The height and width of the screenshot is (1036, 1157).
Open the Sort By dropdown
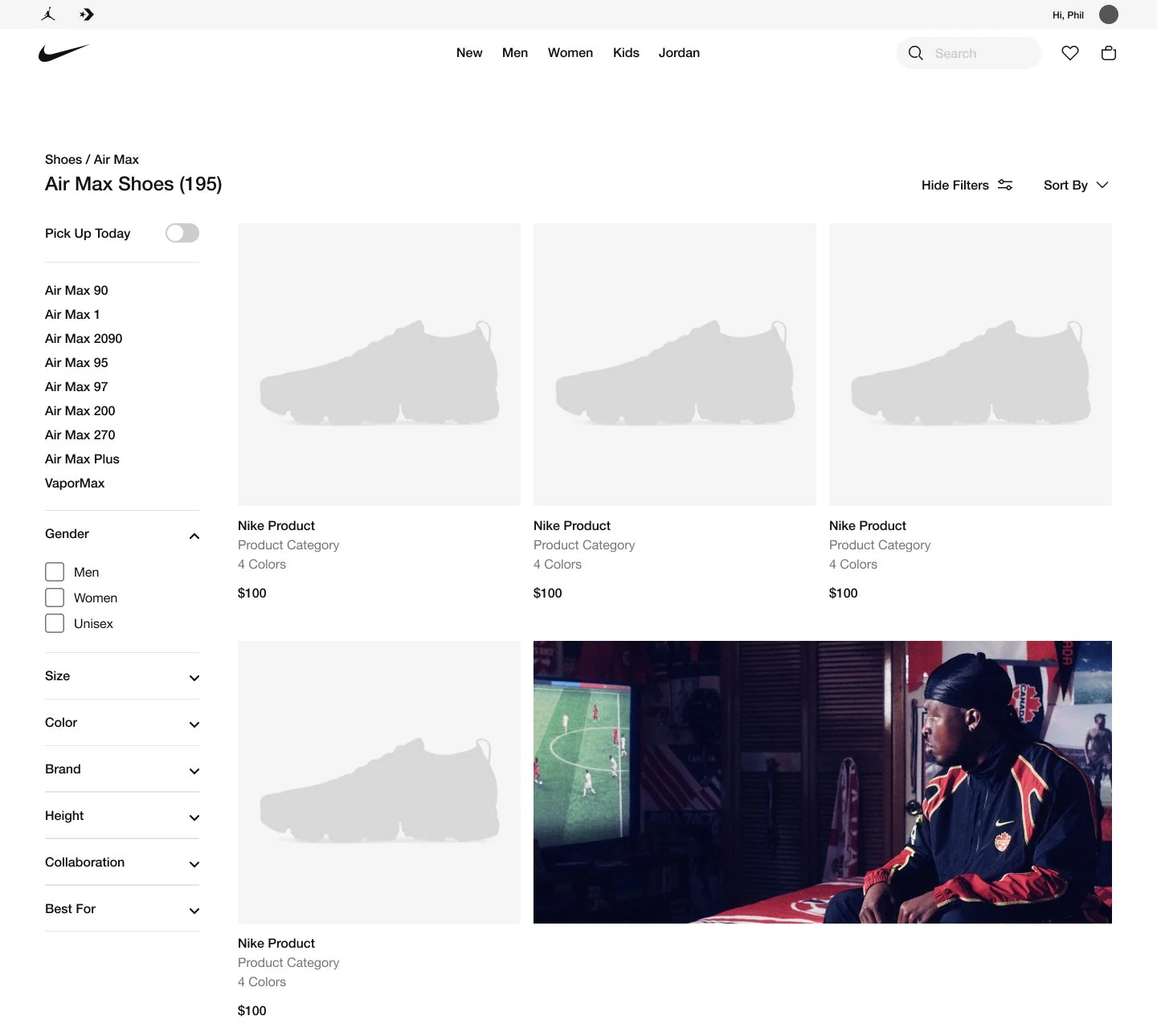tap(1076, 185)
